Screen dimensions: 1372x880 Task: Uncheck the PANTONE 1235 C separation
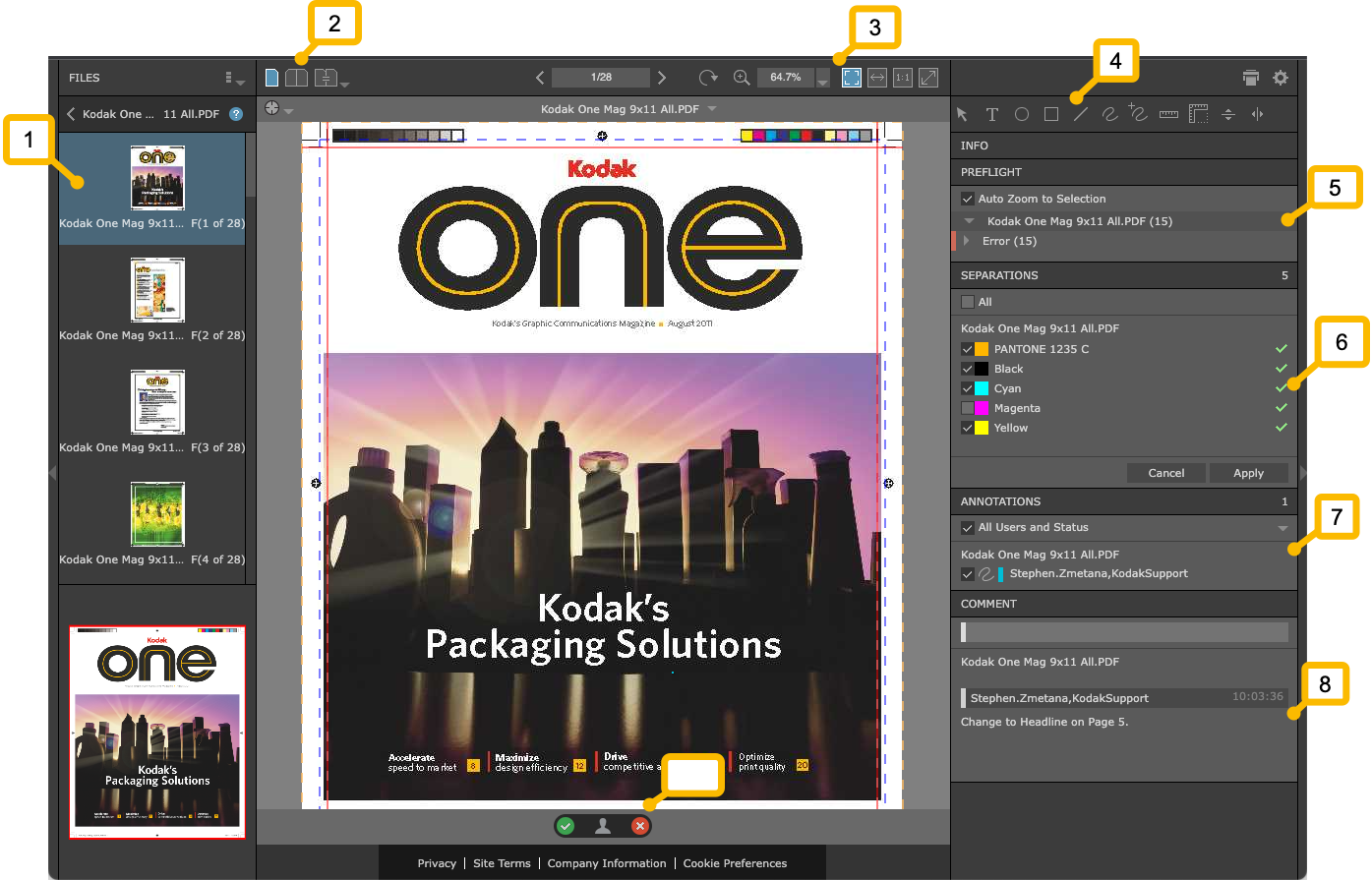968,349
